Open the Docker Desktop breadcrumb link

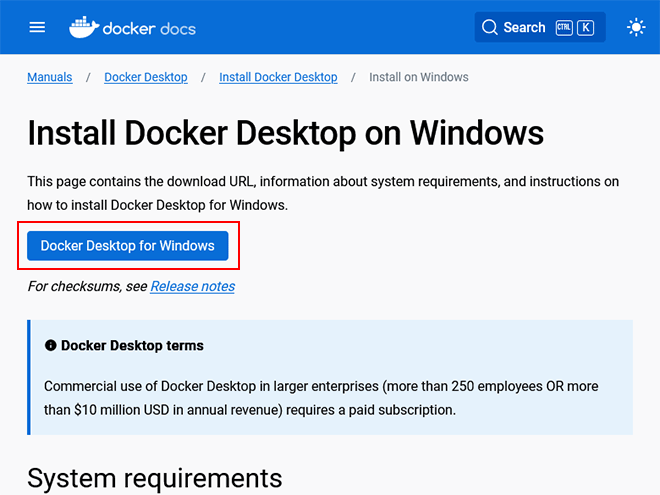tap(146, 77)
